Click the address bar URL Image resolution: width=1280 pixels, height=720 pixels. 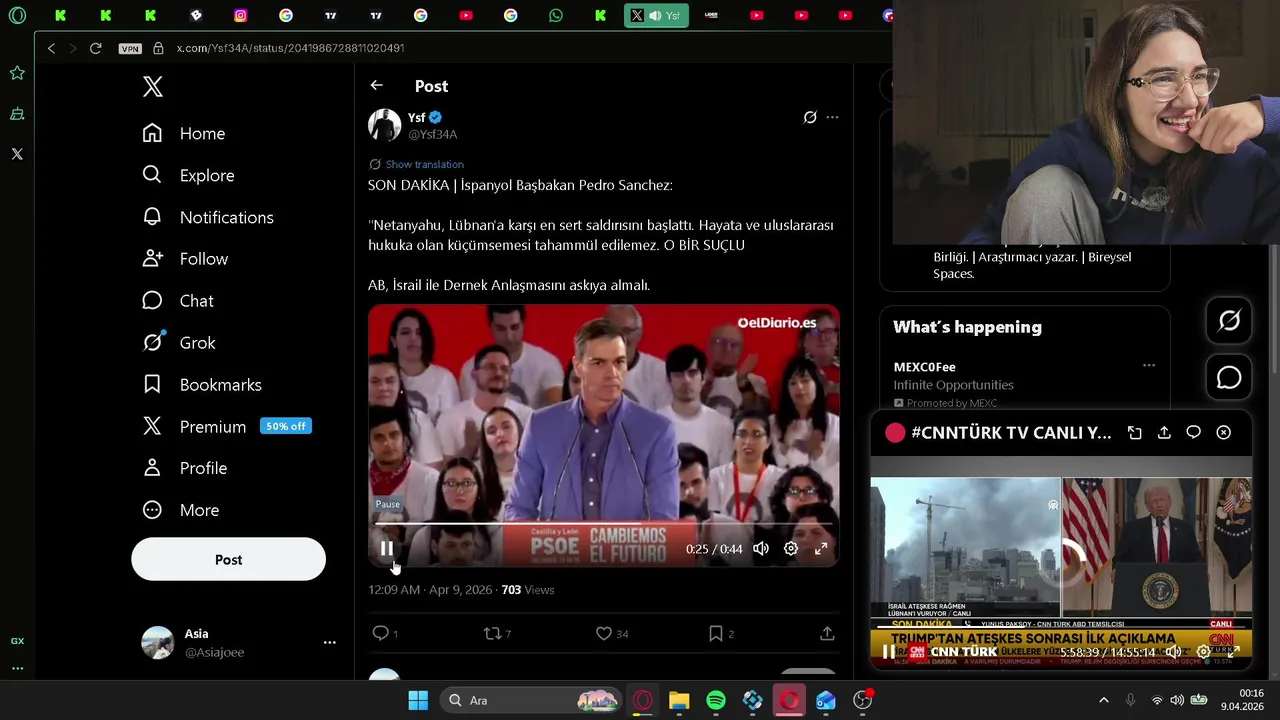[290, 48]
